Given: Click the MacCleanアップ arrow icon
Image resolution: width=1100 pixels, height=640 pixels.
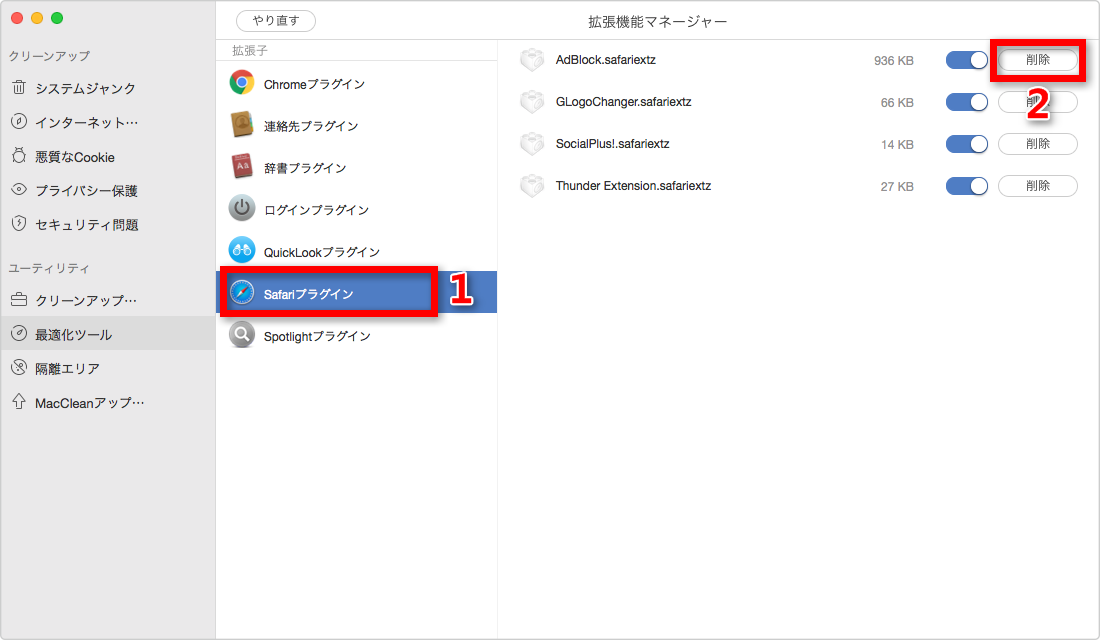Looking at the screenshot, I should (x=19, y=401).
